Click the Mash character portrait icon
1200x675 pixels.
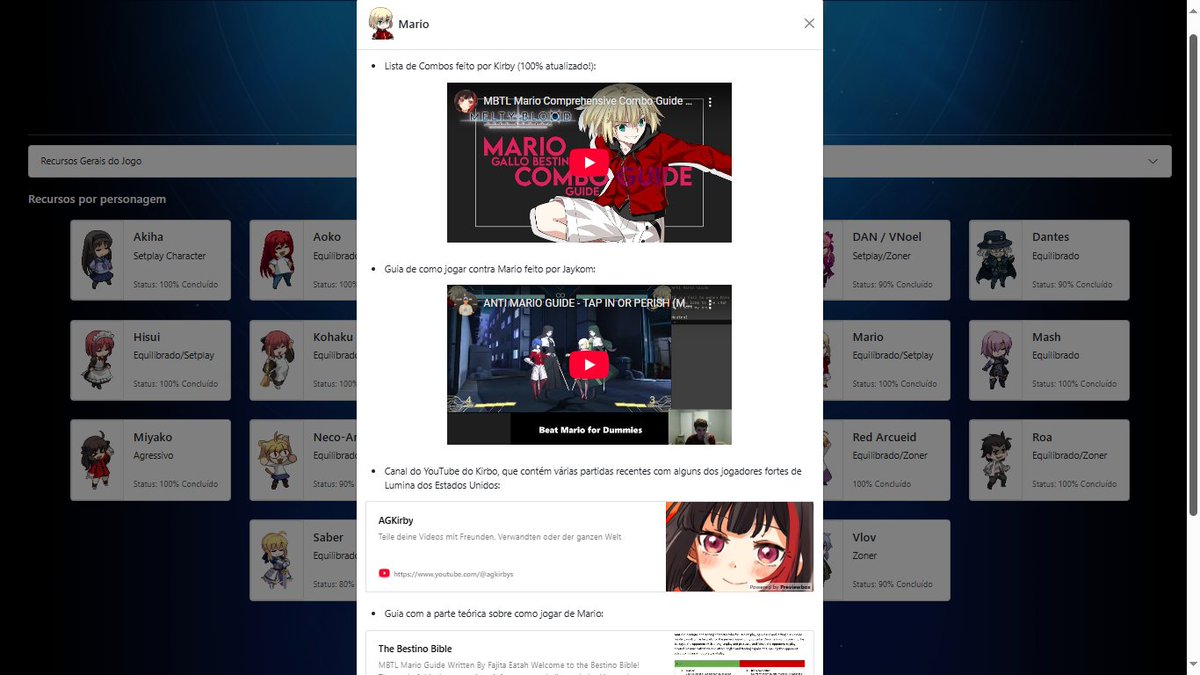pyautogui.click(x=993, y=359)
